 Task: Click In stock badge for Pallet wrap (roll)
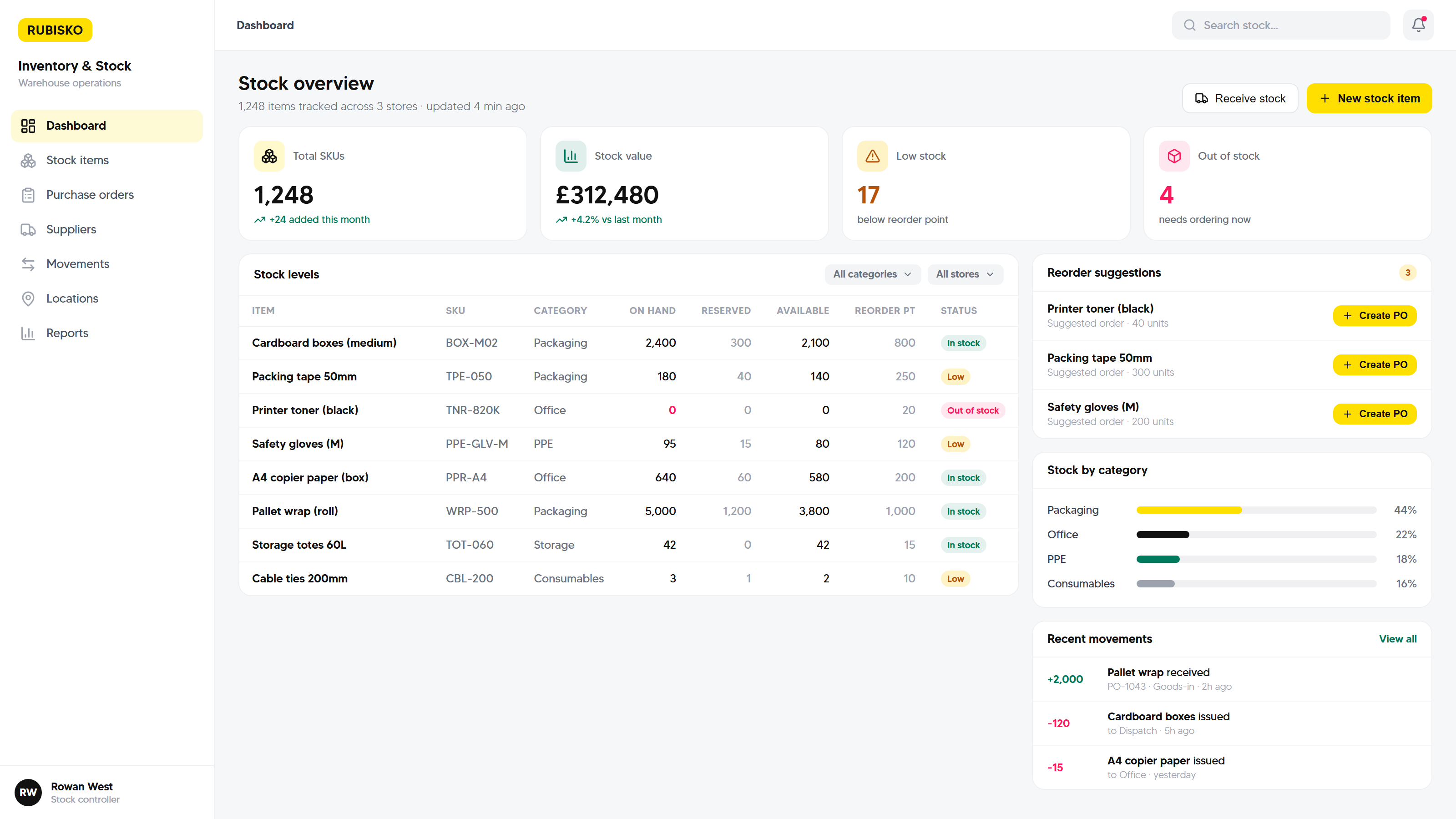(x=963, y=511)
